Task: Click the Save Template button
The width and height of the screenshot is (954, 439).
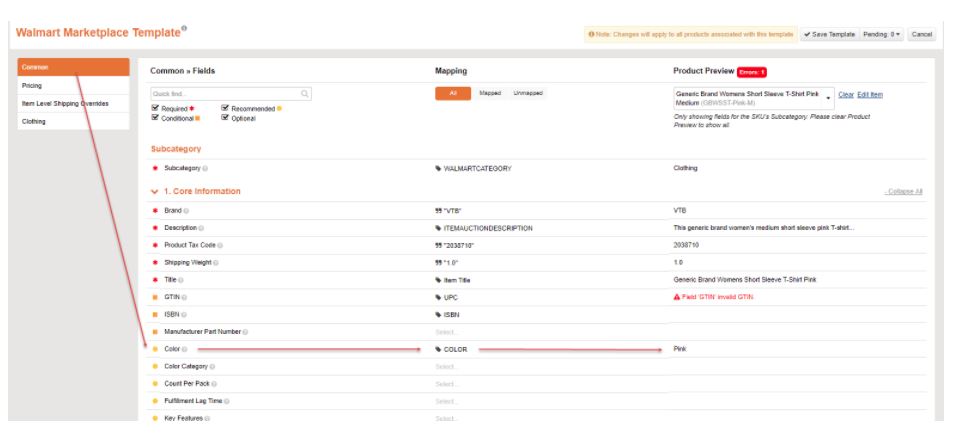Action: point(828,34)
